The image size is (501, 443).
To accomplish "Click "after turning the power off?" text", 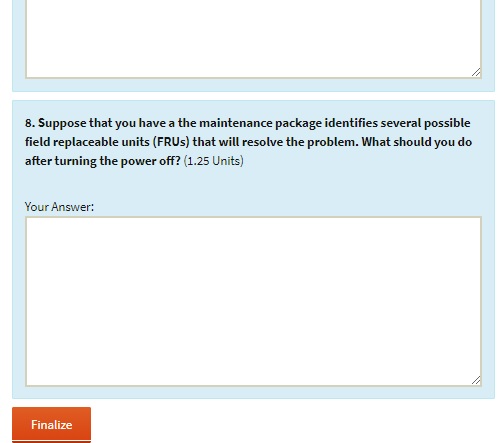I will click(x=103, y=161).
